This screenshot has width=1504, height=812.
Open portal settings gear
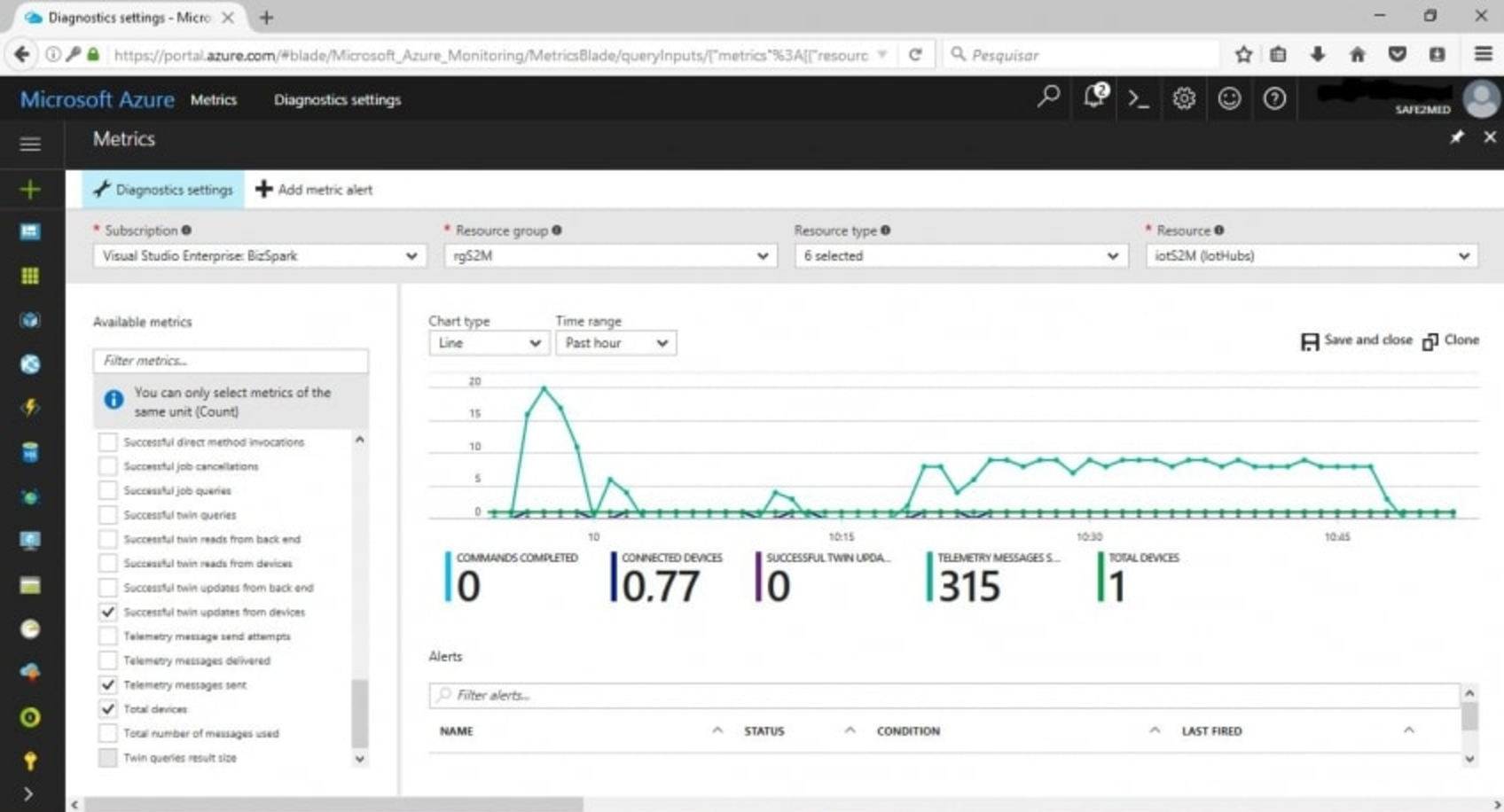[x=1184, y=98]
